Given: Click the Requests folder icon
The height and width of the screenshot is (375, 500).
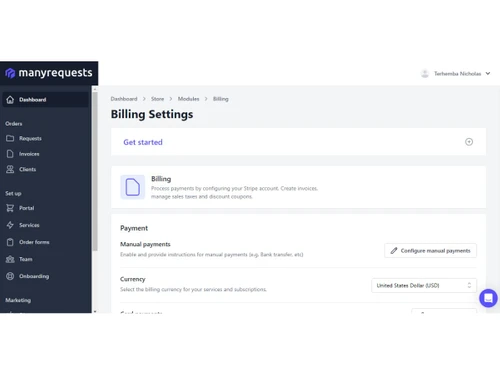Looking at the screenshot, I should pyautogui.click(x=10, y=138).
